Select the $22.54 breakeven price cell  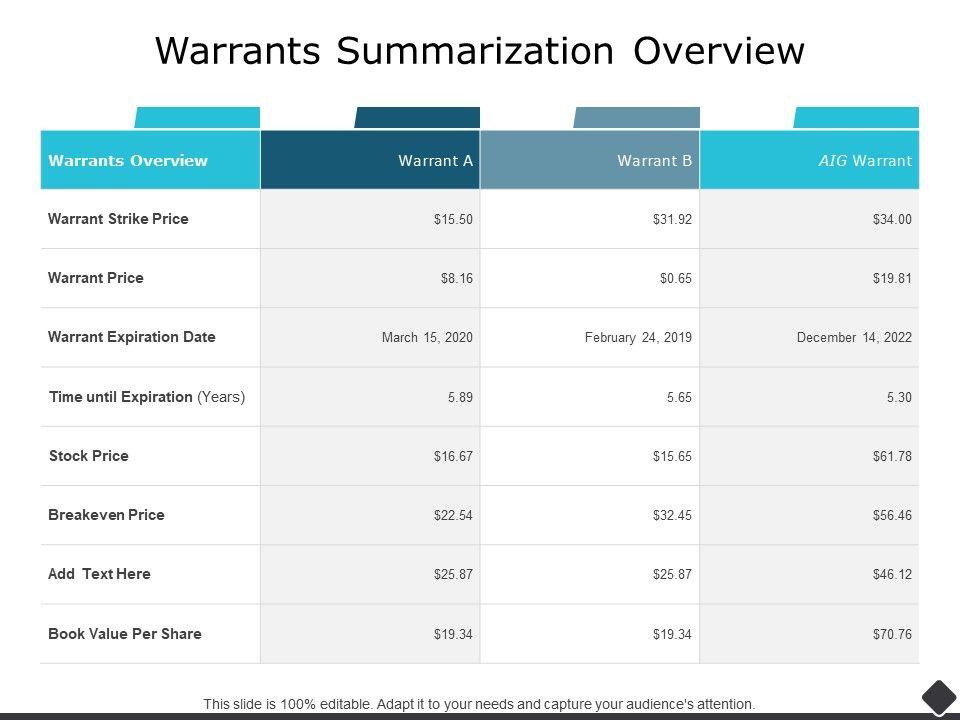coord(453,516)
